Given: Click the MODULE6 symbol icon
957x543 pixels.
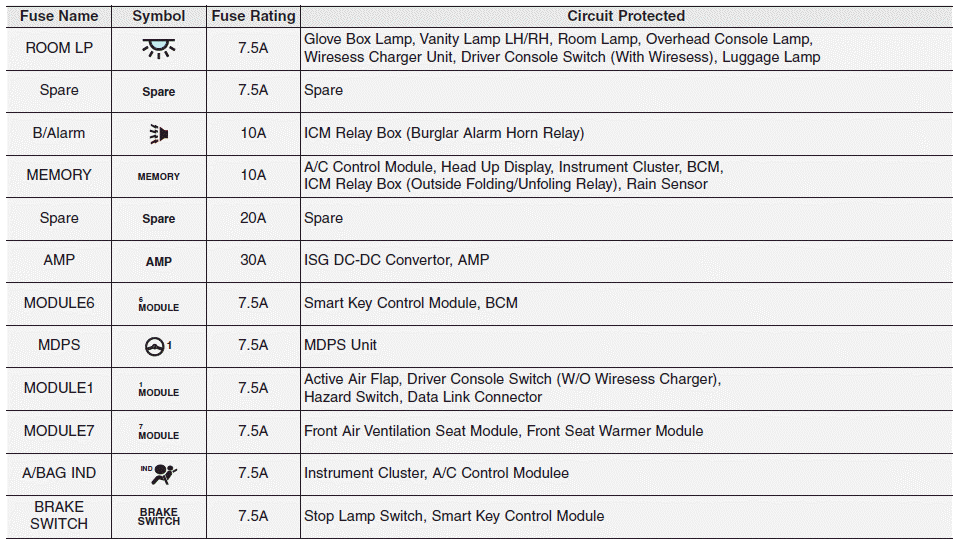Looking at the screenshot, I should [x=158, y=304].
